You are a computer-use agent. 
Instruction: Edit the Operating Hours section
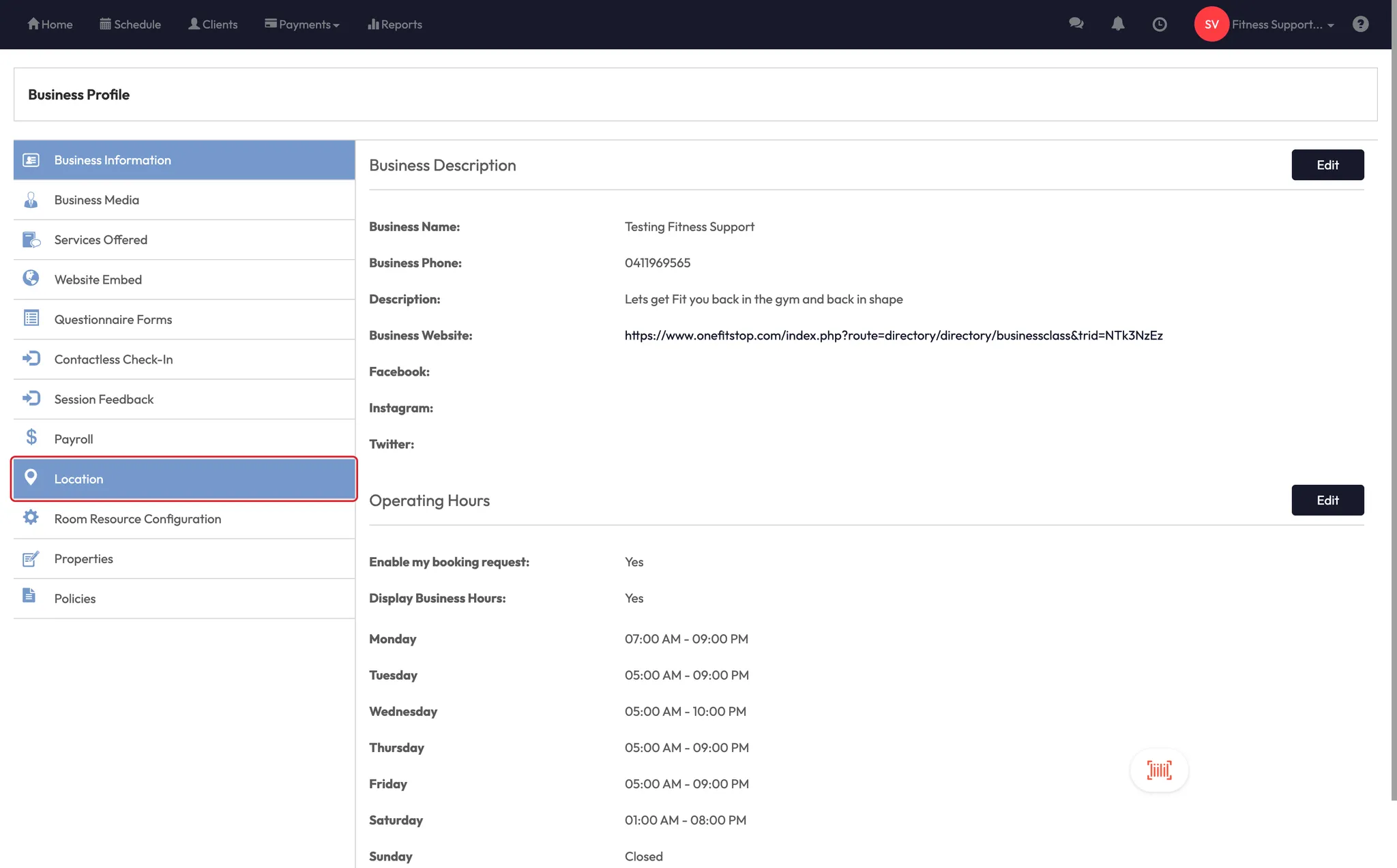pyautogui.click(x=1327, y=500)
